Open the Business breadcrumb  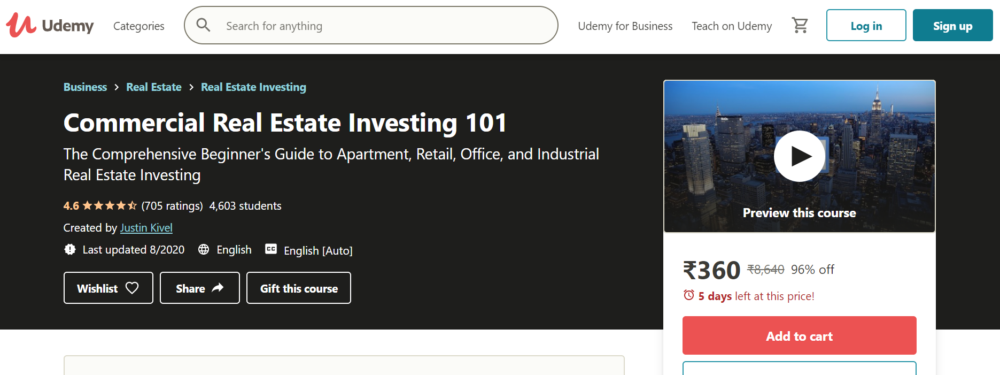[85, 87]
